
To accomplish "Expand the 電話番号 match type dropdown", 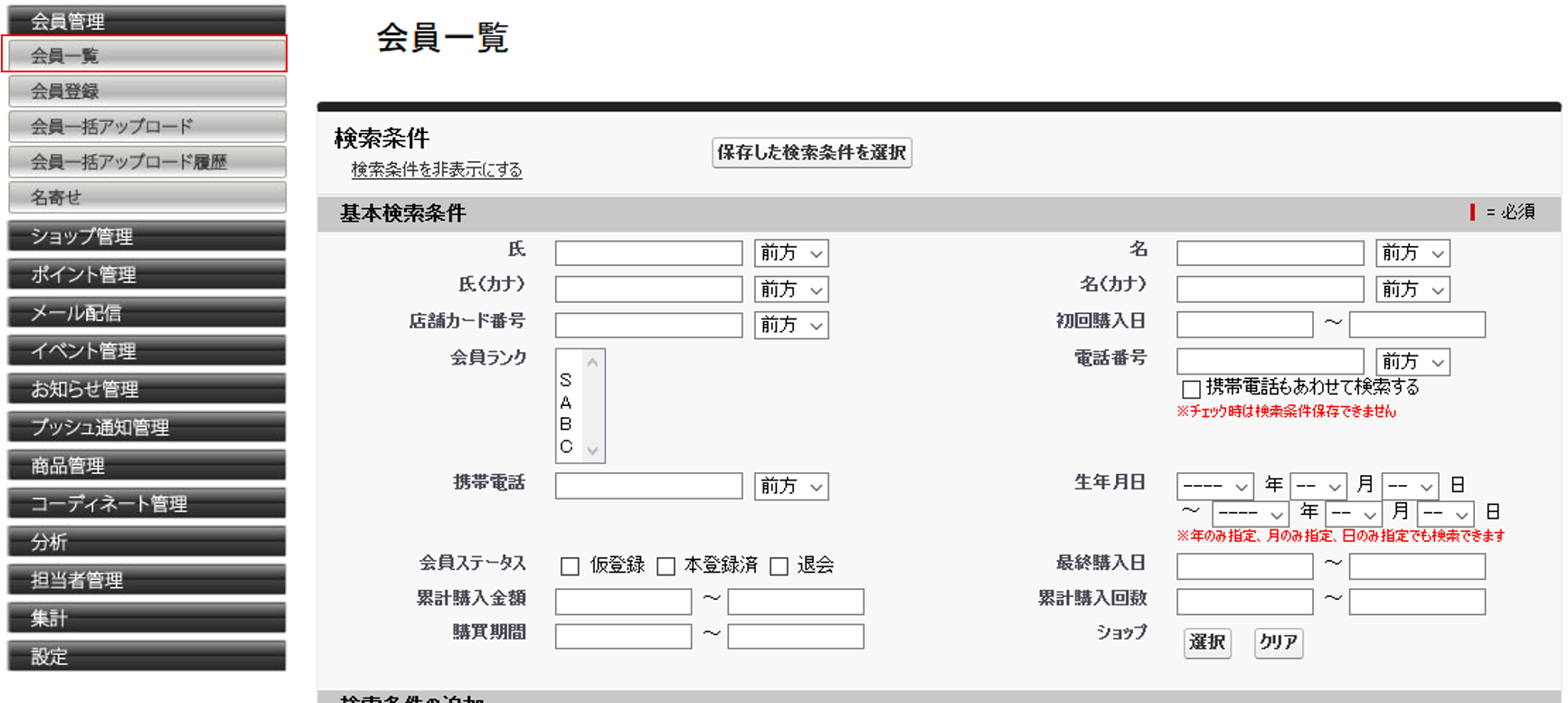I will [1412, 362].
